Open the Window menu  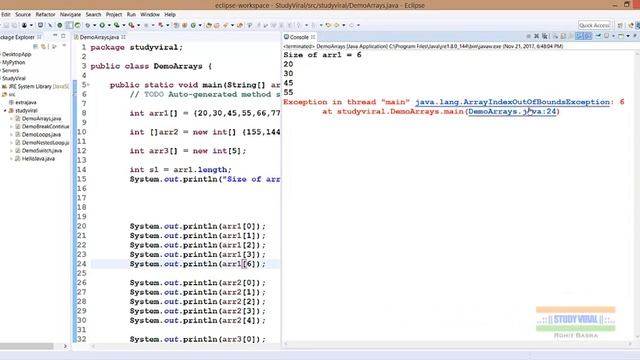tap(150, 14)
